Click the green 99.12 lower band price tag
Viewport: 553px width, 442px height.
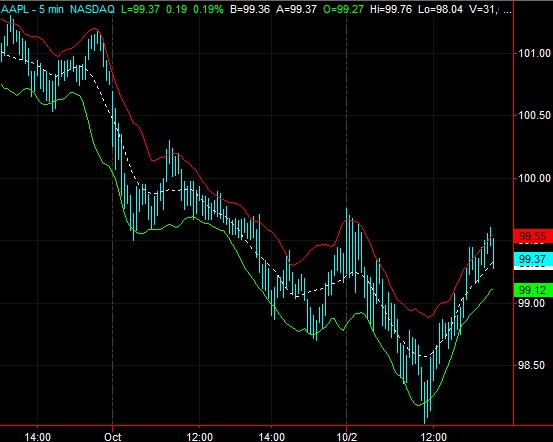click(533, 290)
